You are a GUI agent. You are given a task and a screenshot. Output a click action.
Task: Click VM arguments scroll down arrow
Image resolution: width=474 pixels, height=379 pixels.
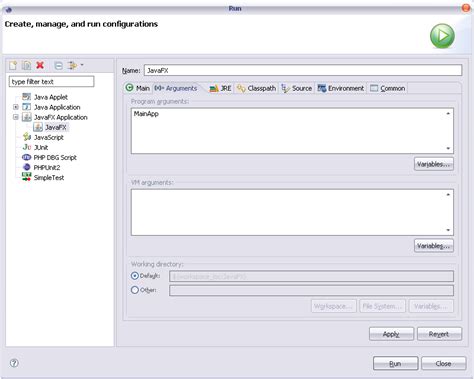coord(448,230)
